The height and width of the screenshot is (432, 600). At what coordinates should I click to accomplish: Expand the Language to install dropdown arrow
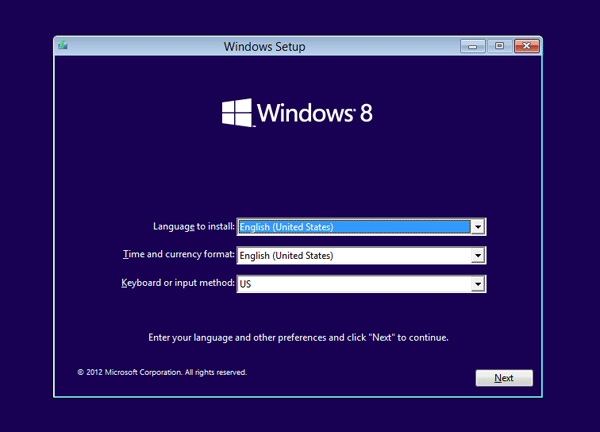point(478,227)
